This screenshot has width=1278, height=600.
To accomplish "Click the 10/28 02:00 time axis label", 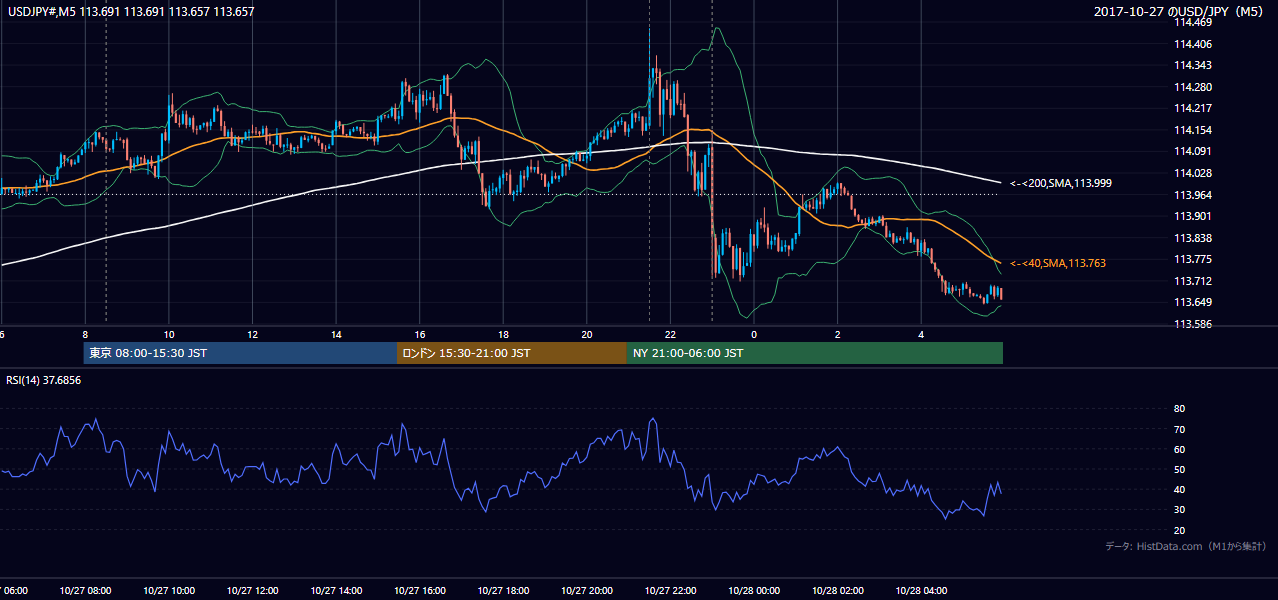I will click(838, 590).
